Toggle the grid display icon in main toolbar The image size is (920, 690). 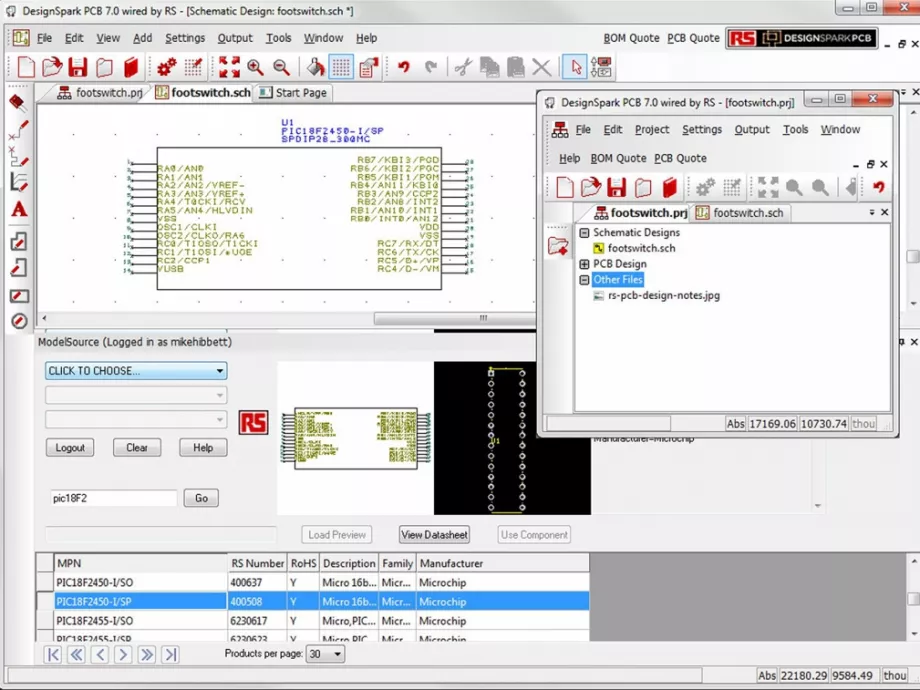click(x=341, y=67)
